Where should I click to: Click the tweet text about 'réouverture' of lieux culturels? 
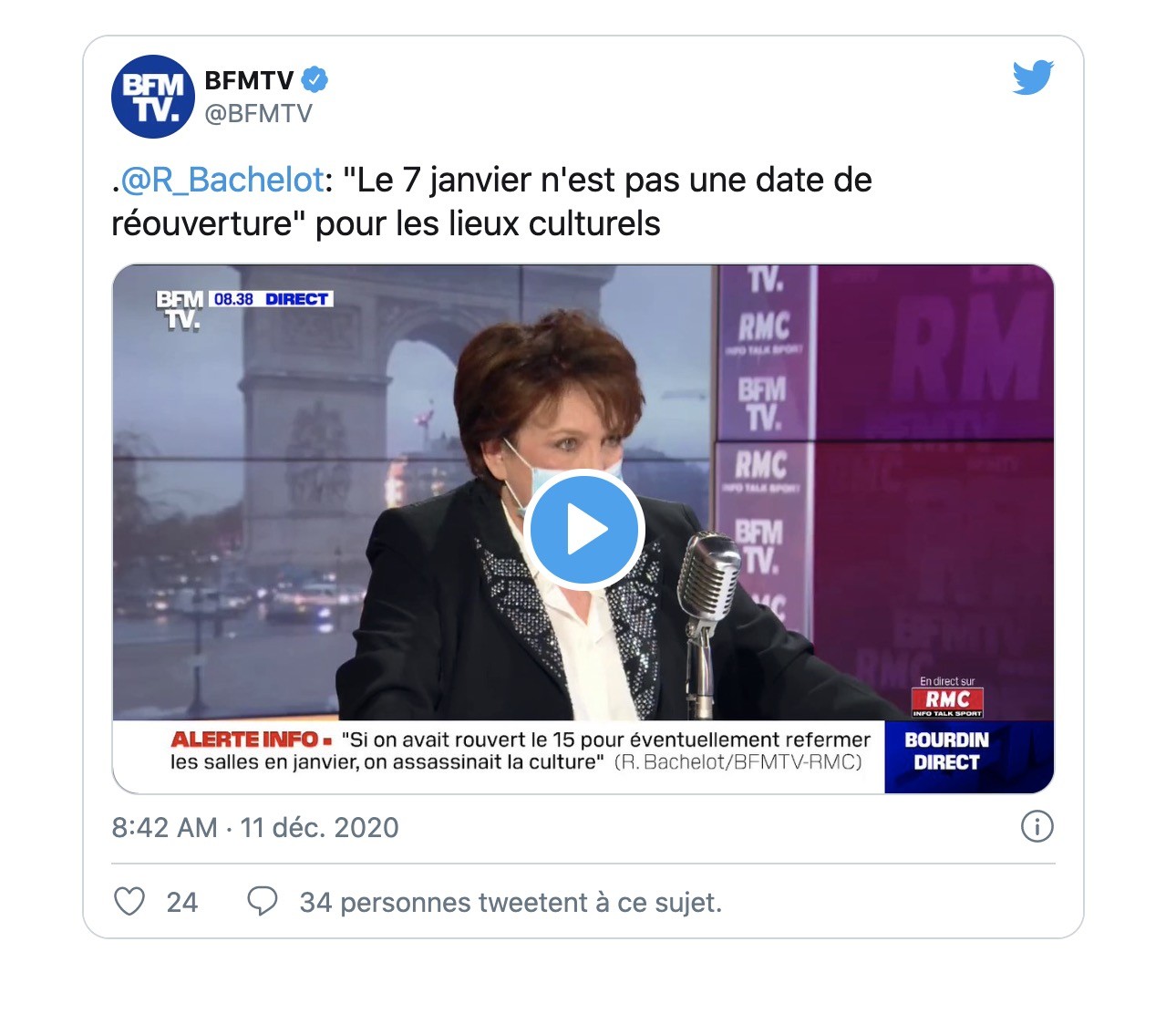pyautogui.click(x=491, y=202)
